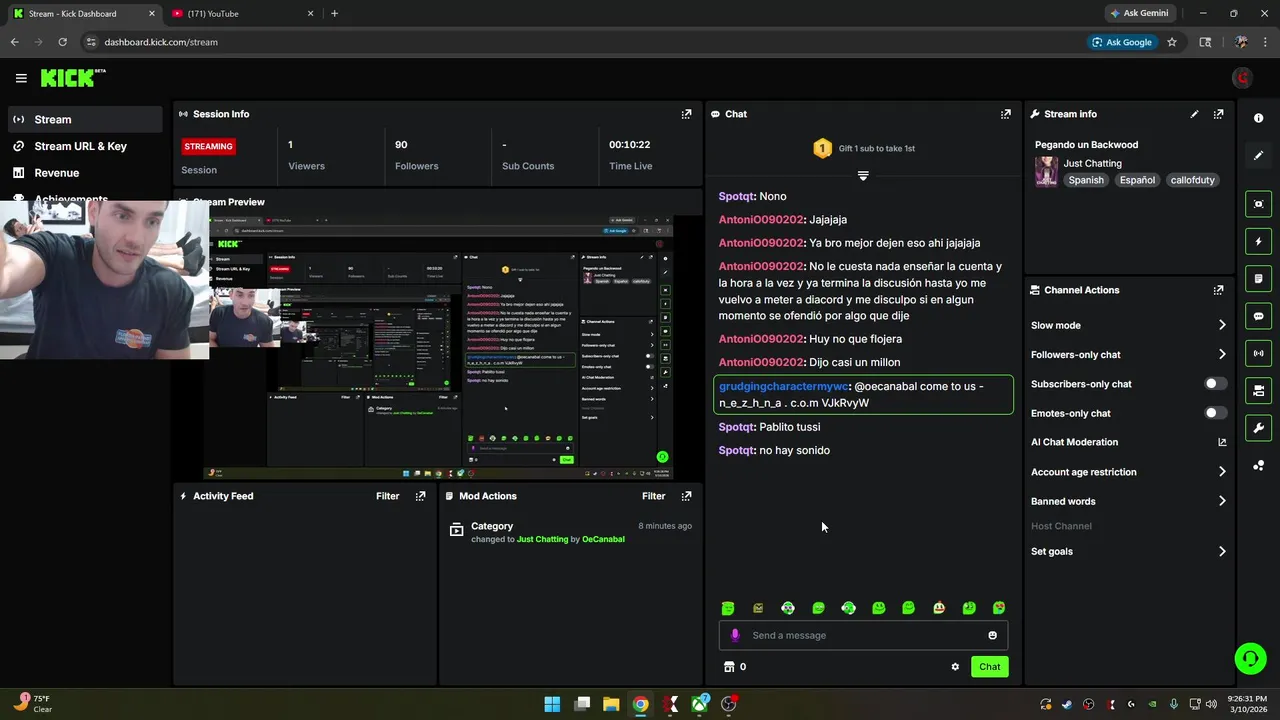Toggle the lightning bolt icon in right sidebar
This screenshot has width=1280, height=720.
pyautogui.click(x=1258, y=241)
